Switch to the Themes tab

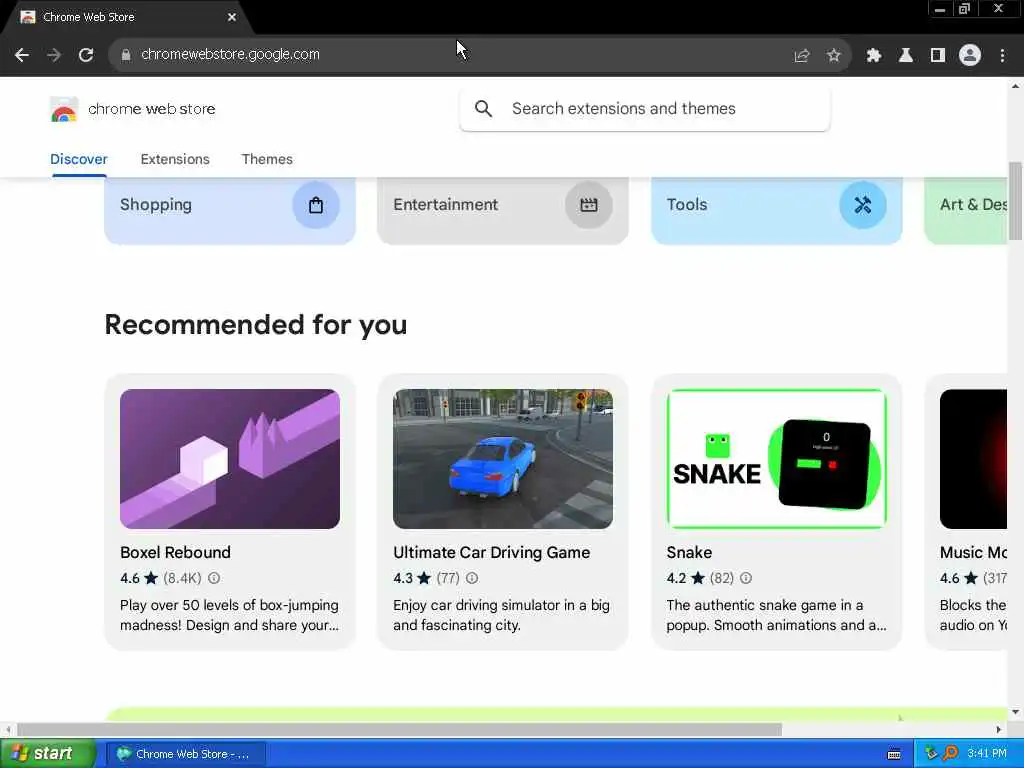click(x=267, y=159)
